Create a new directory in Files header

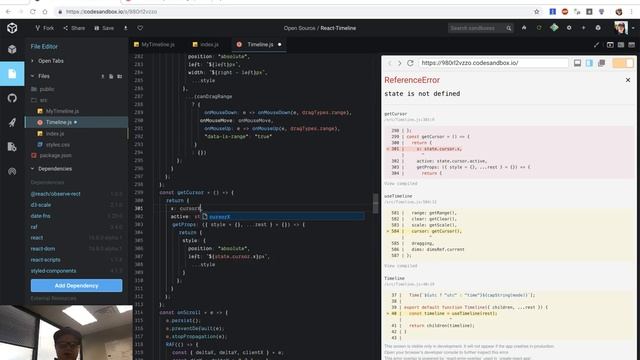tap(120, 76)
